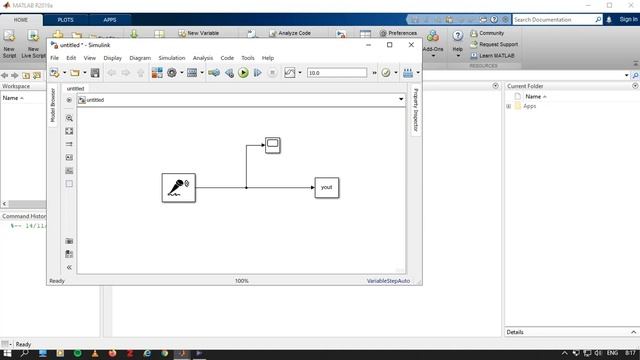Open Model Configuration dropdown arrow
640x360 pixels.
[182, 73]
